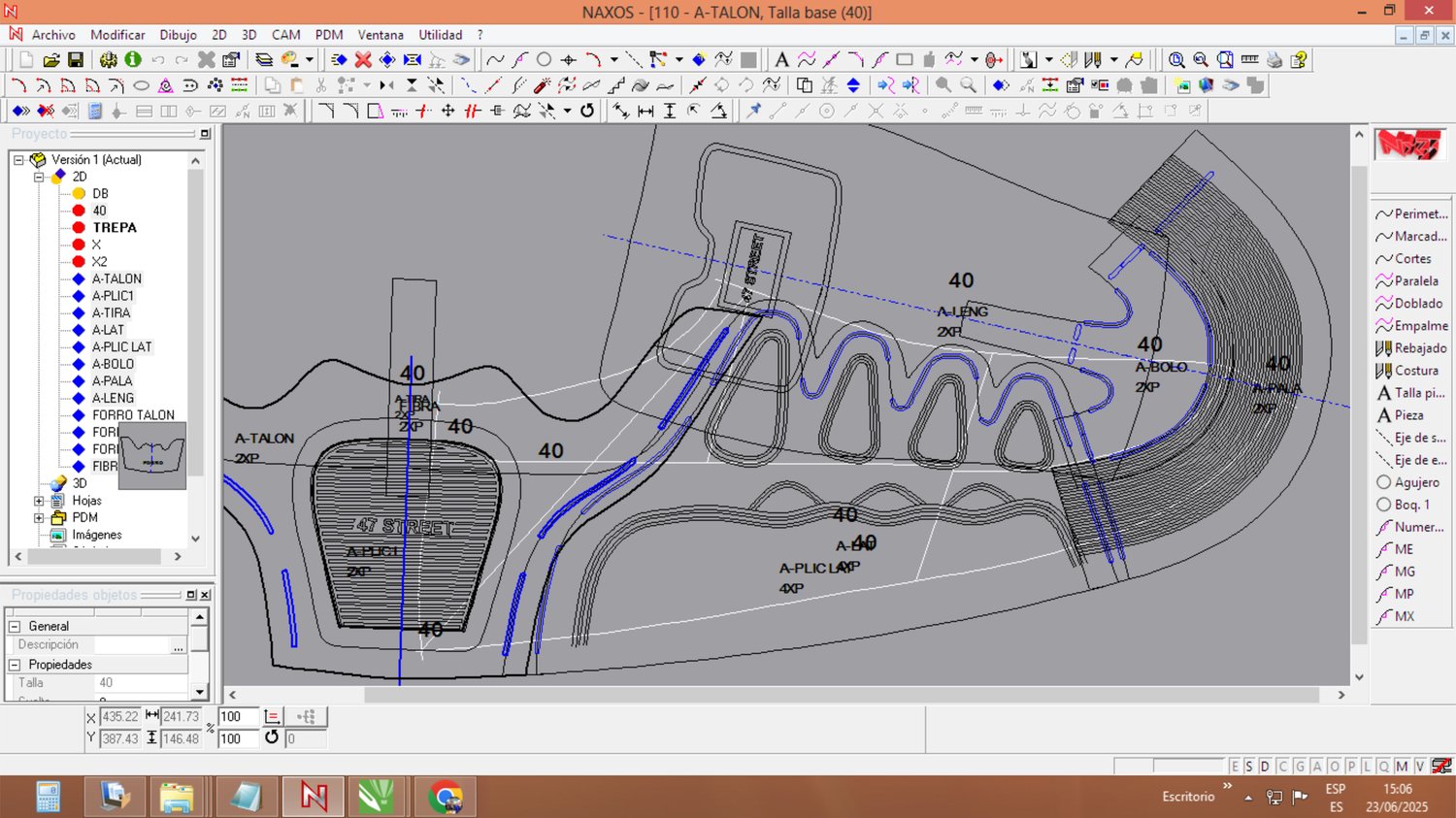The width and height of the screenshot is (1456, 818).
Task: Click the red X delete icon
Action: [363, 60]
